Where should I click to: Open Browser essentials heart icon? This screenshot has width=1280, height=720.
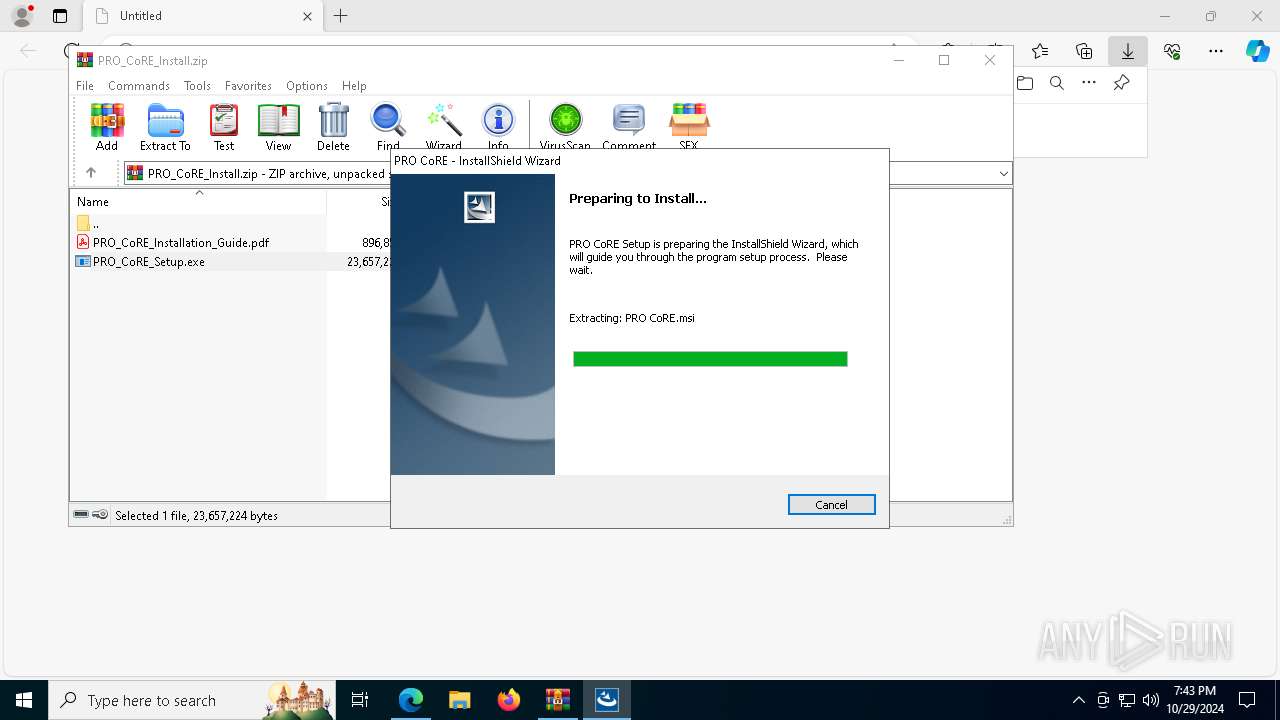(x=1172, y=51)
